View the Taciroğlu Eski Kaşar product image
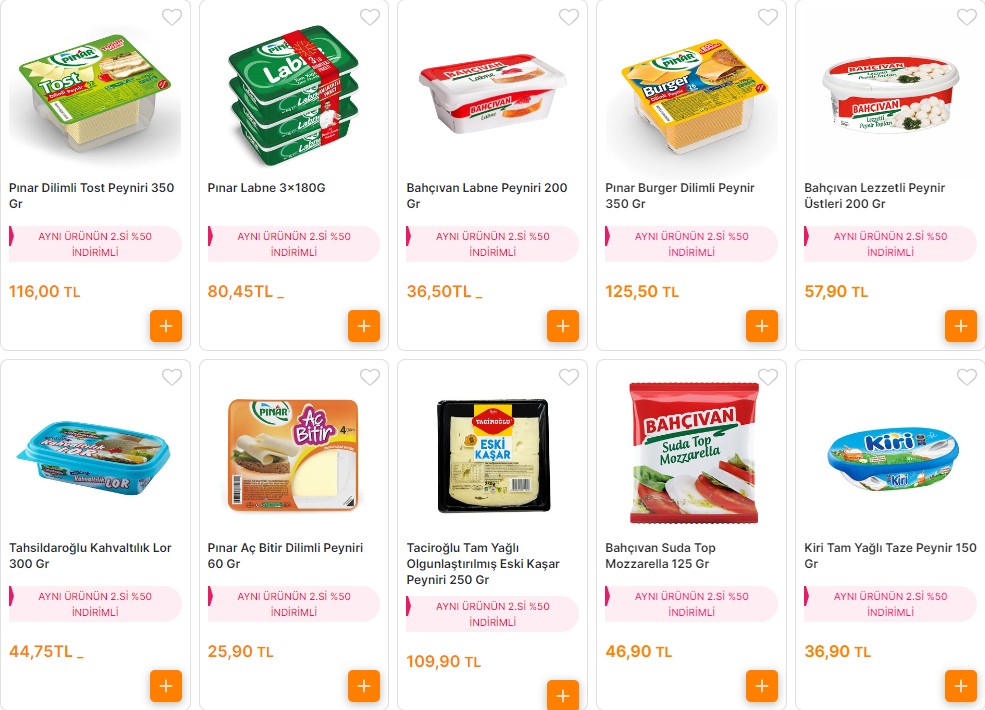 (492, 453)
